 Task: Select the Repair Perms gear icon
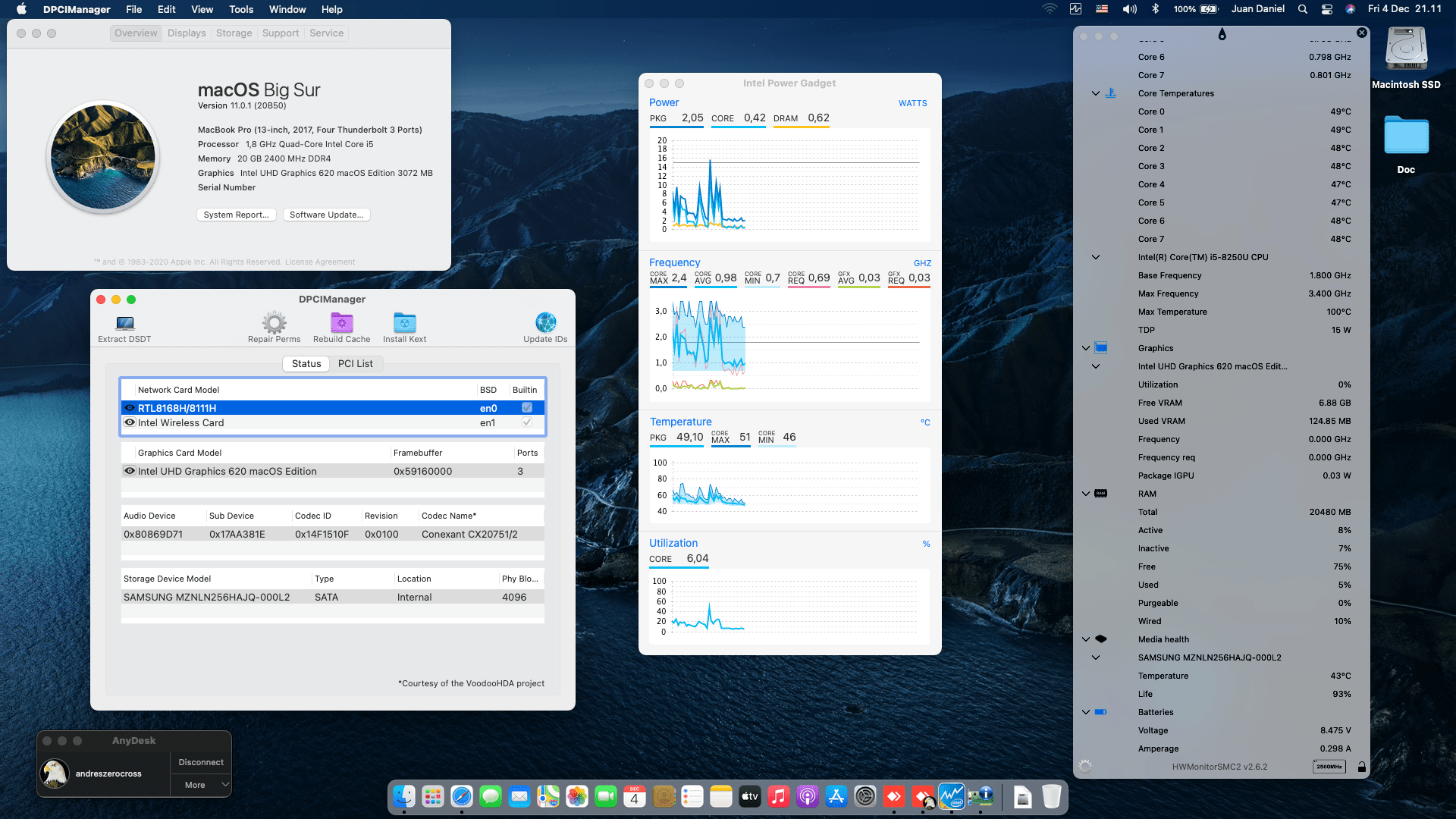click(273, 322)
